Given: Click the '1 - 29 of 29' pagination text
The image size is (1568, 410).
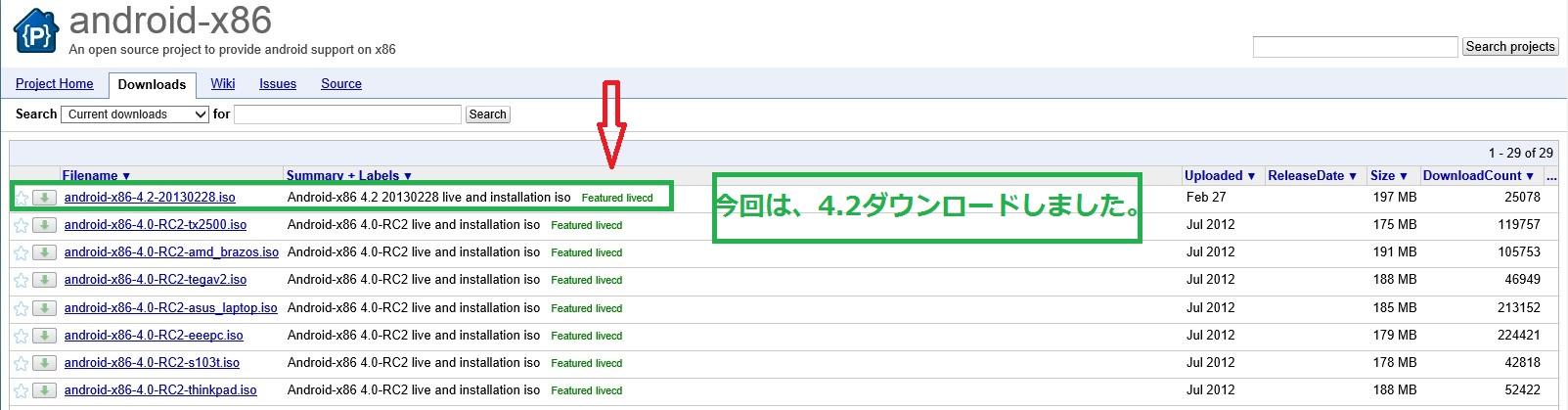Looking at the screenshot, I should click(x=1521, y=154).
